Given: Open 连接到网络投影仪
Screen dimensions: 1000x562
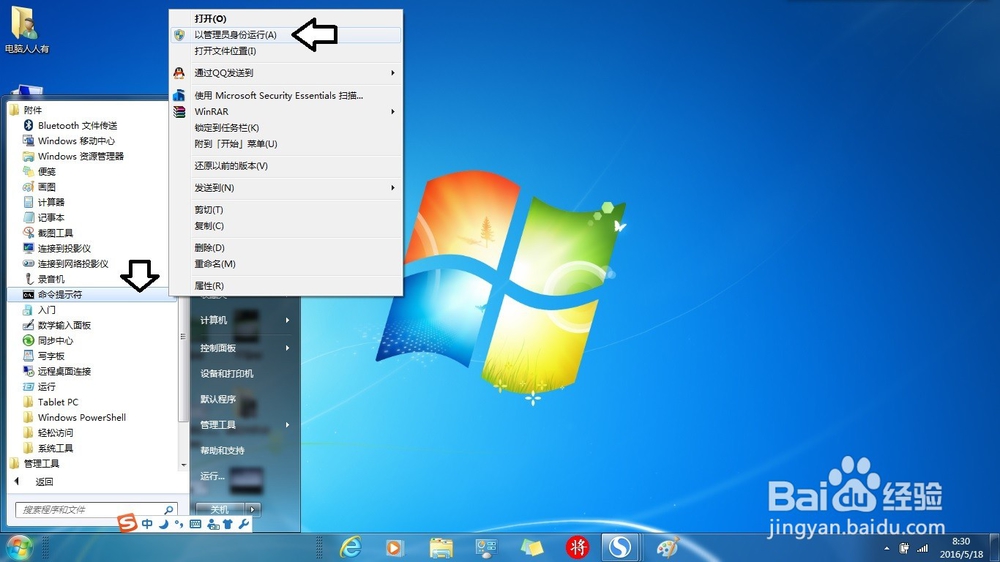Looking at the screenshot, I should click(66, 263).
